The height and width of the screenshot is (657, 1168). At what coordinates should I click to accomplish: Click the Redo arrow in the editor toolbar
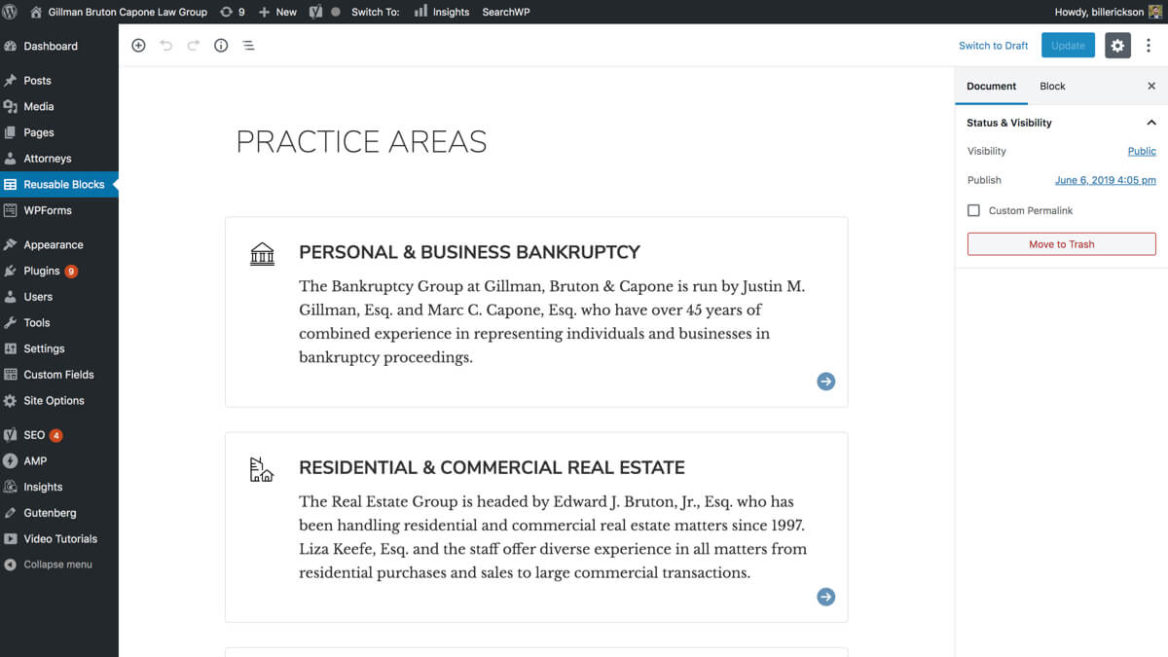tap(192, 45)
